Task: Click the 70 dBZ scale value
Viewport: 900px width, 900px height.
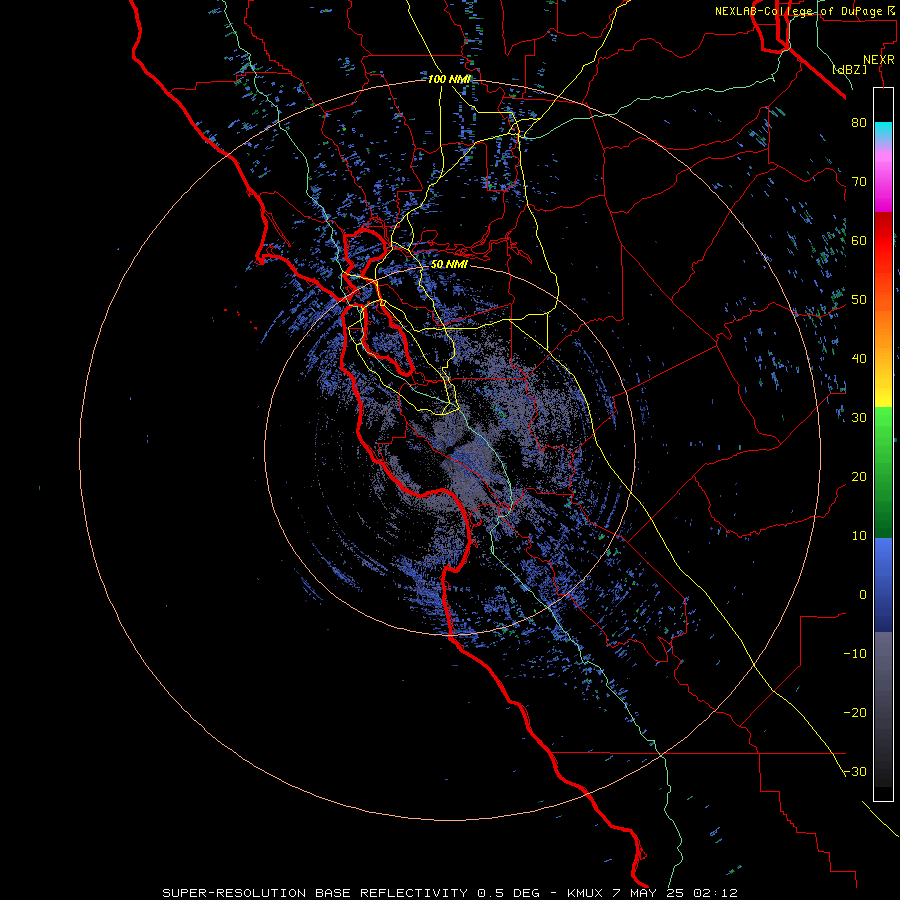Action: [859, 182]
